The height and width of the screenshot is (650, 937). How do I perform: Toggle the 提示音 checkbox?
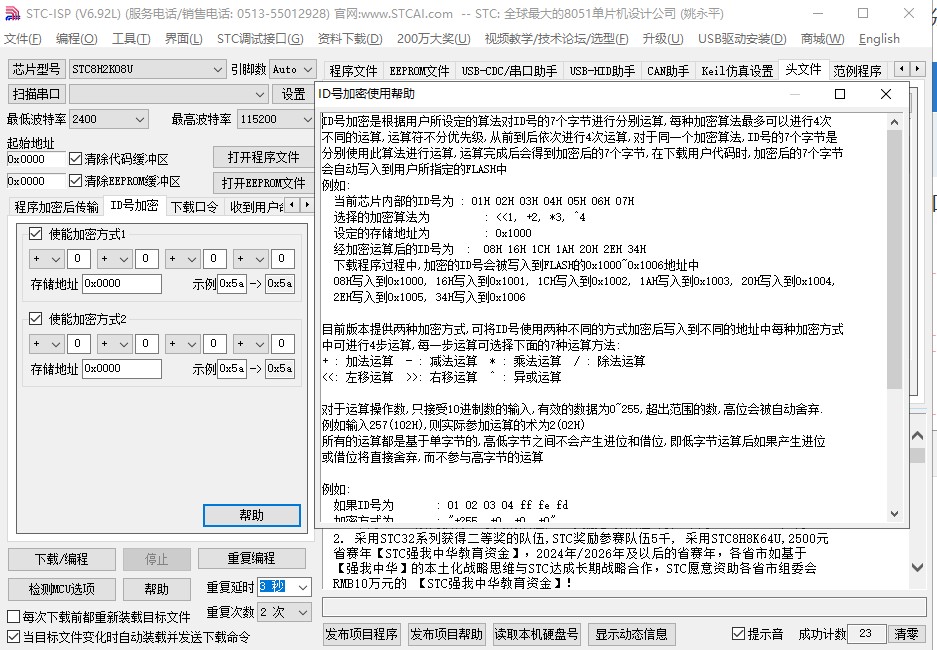pos(739,634)
